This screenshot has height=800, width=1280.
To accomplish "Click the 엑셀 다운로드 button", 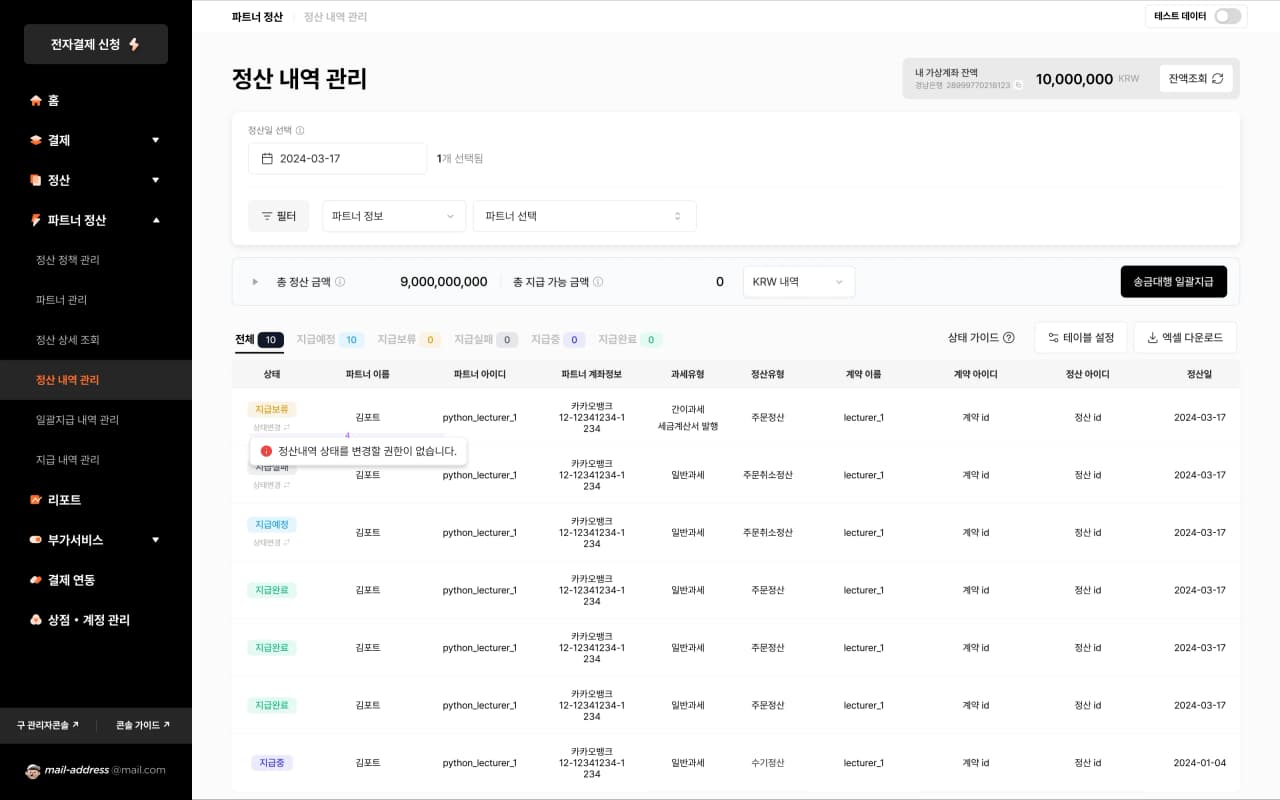I will (1185, 338).
